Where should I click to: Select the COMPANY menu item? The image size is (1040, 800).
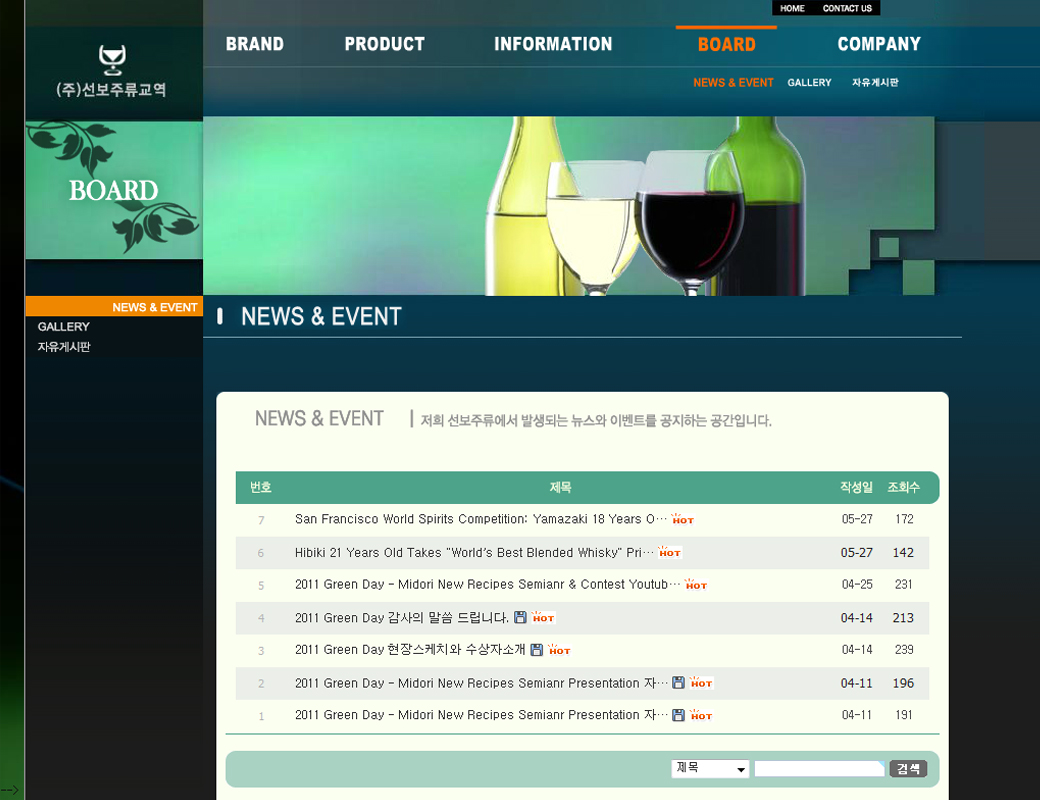point(879,44)
